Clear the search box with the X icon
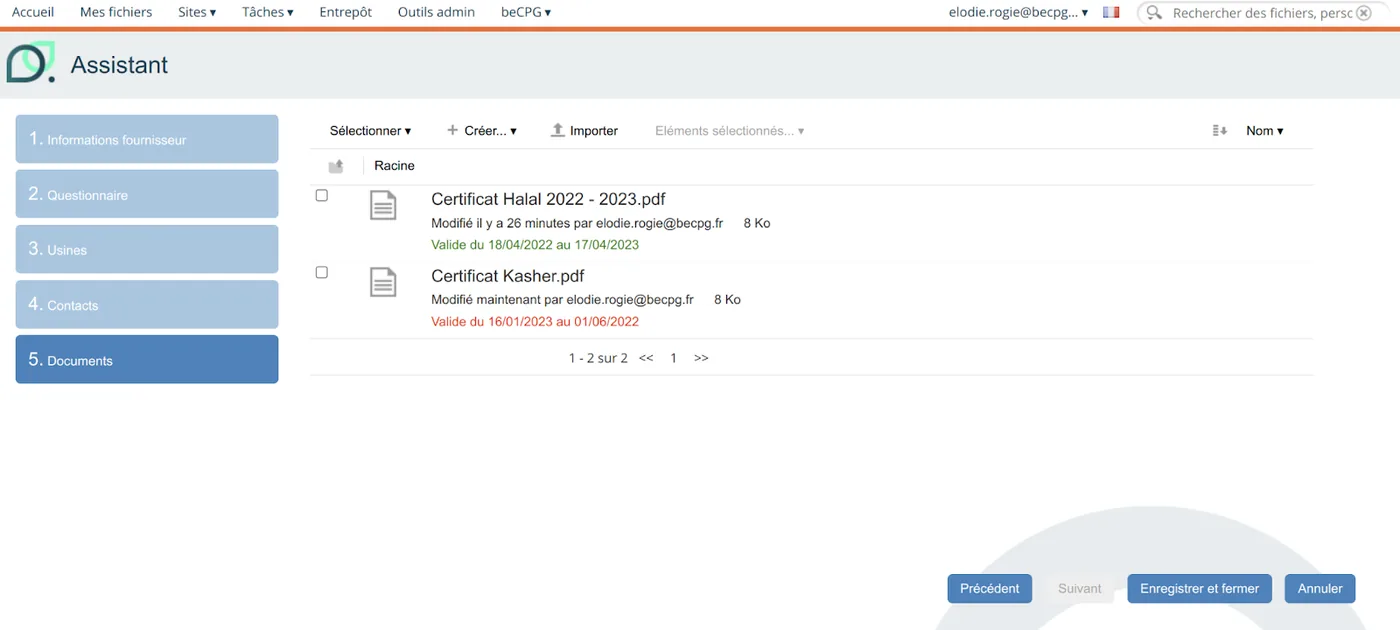 [1364, 13]
